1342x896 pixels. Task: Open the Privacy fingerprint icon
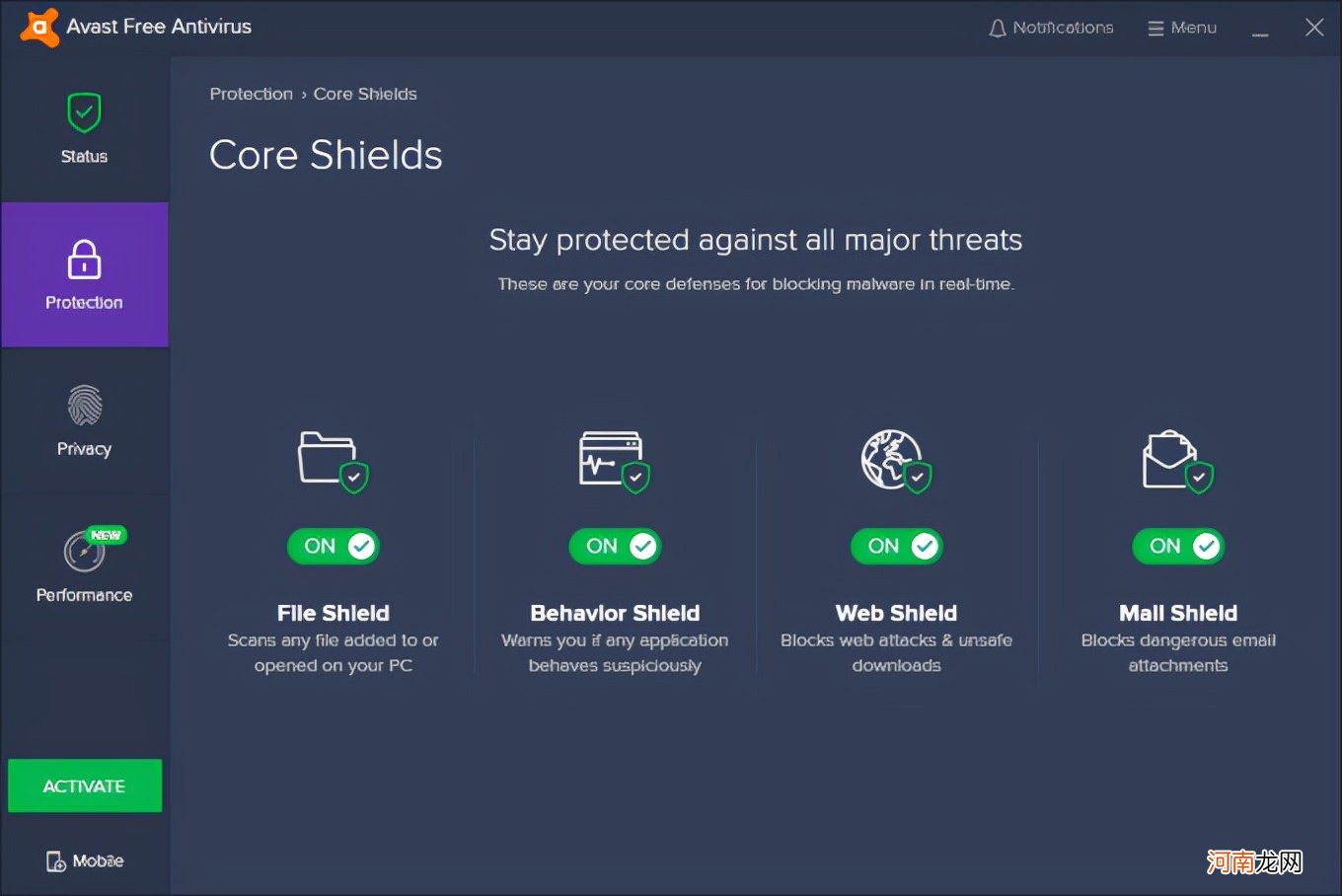(85, 406)
